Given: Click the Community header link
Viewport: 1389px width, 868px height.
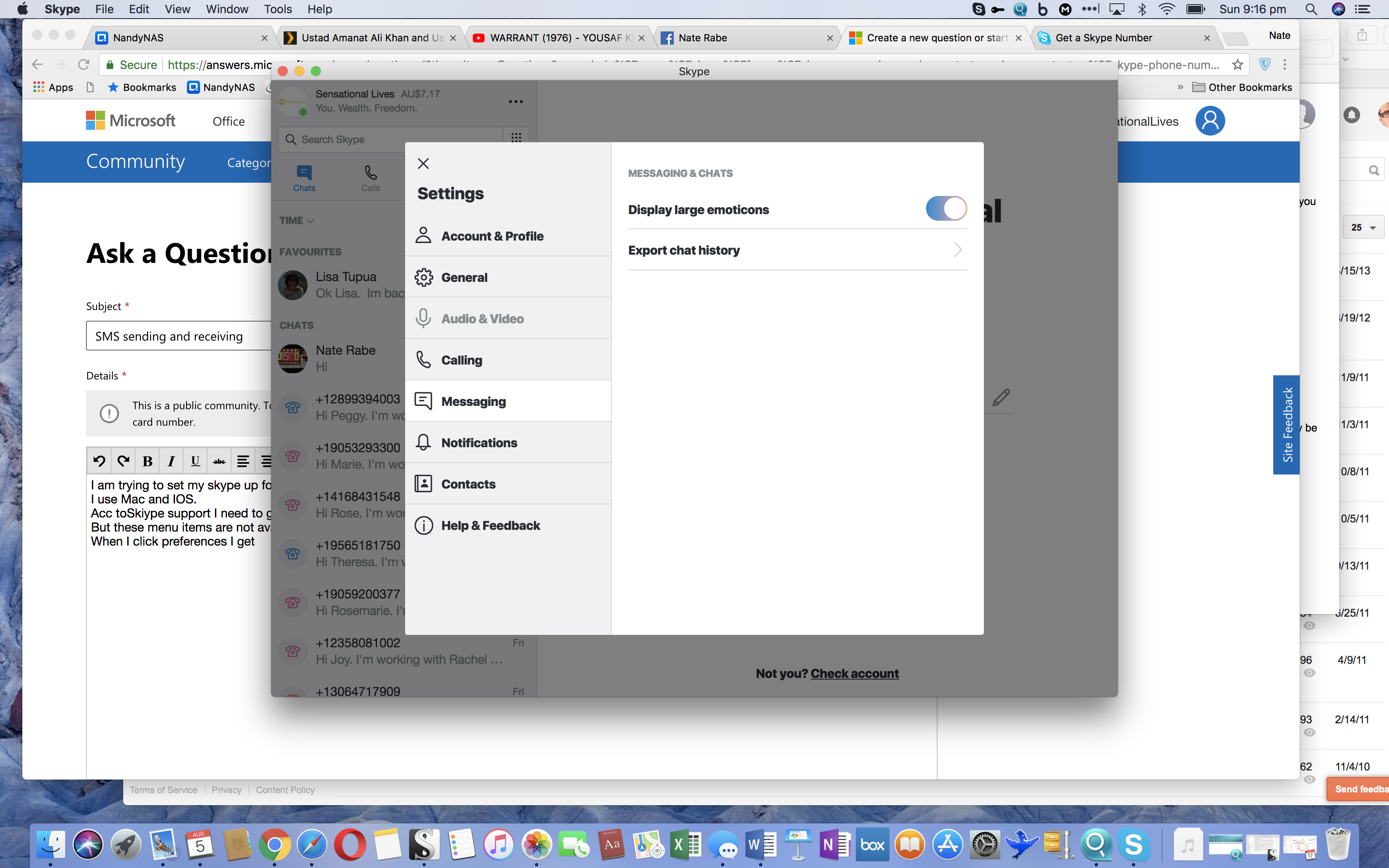Looking at the screenshot, I should click(136, 161).
